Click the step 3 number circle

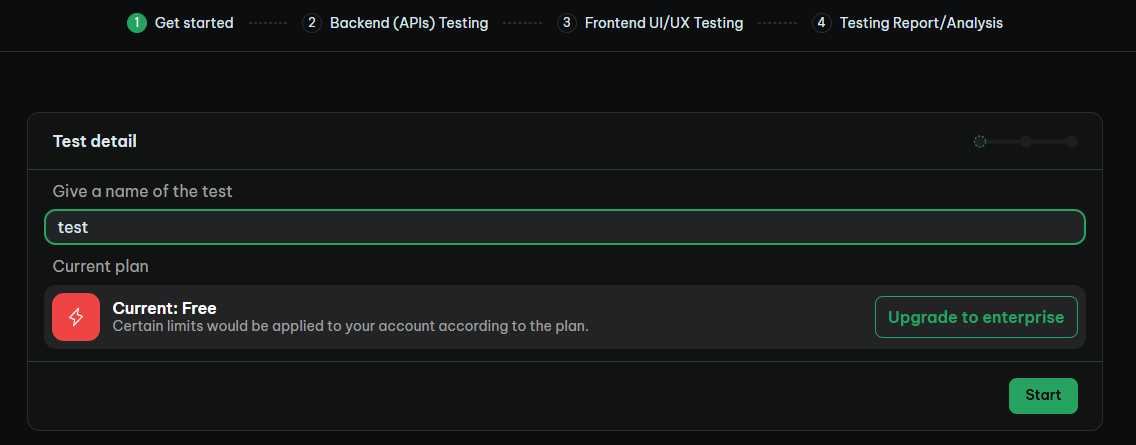(567, 23)
